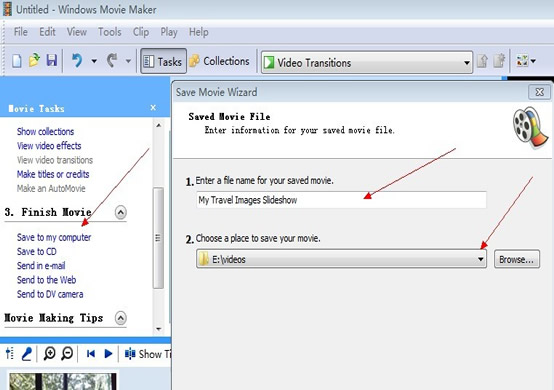Click the Redo arrow icon
This screenshot has width=554, height=390.
[x=112, y=60]
